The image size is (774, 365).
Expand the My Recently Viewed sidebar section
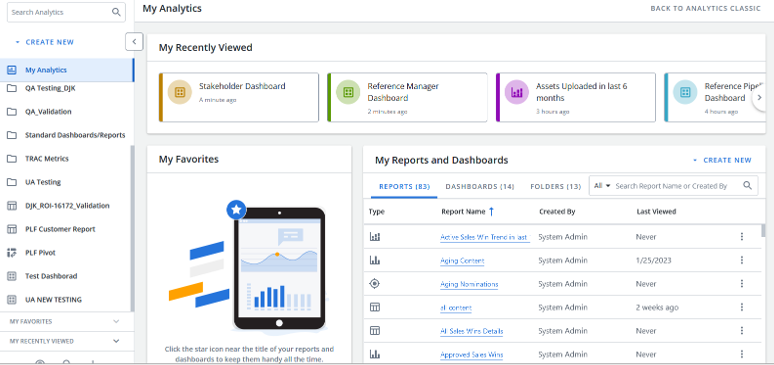tap(116, 341)
